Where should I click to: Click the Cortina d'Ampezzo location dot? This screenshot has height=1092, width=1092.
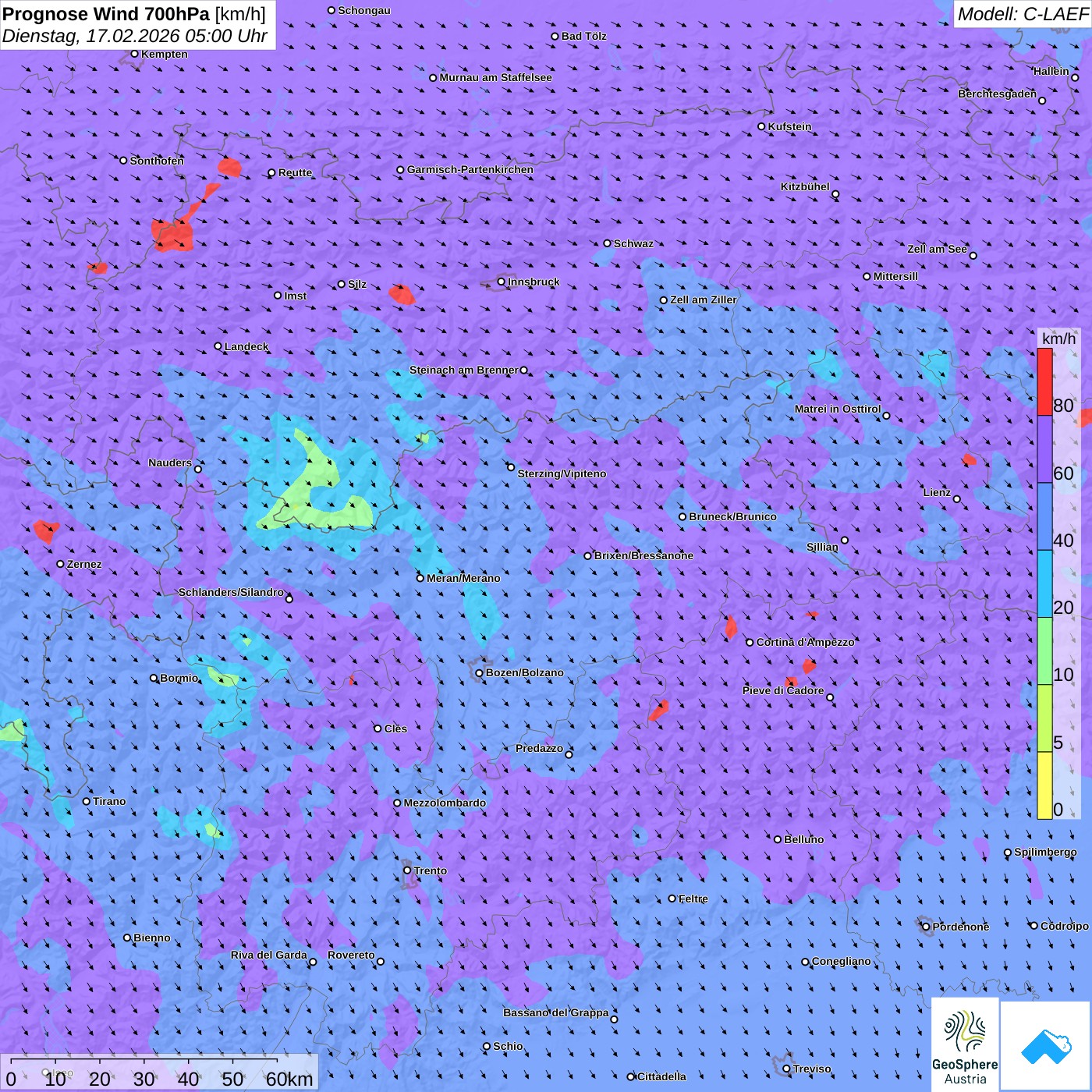tap(750, 643)
